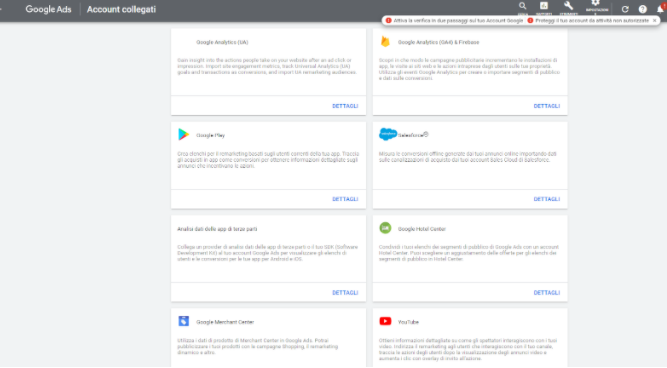Dismiss the security alert banner with X
This screenshot has width=667, height=368.
point(655,20)
